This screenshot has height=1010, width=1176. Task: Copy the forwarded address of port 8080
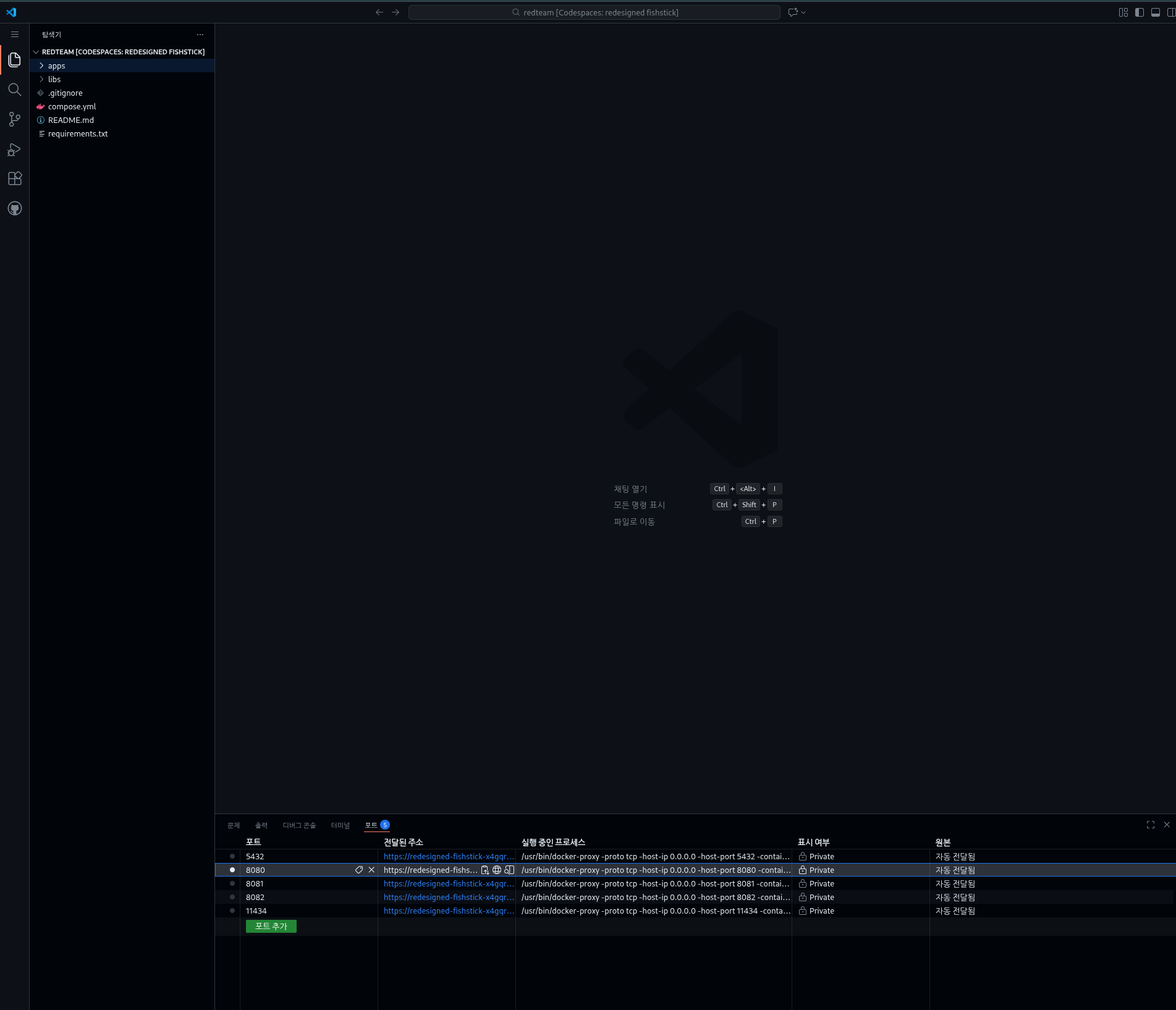[485, 870]
